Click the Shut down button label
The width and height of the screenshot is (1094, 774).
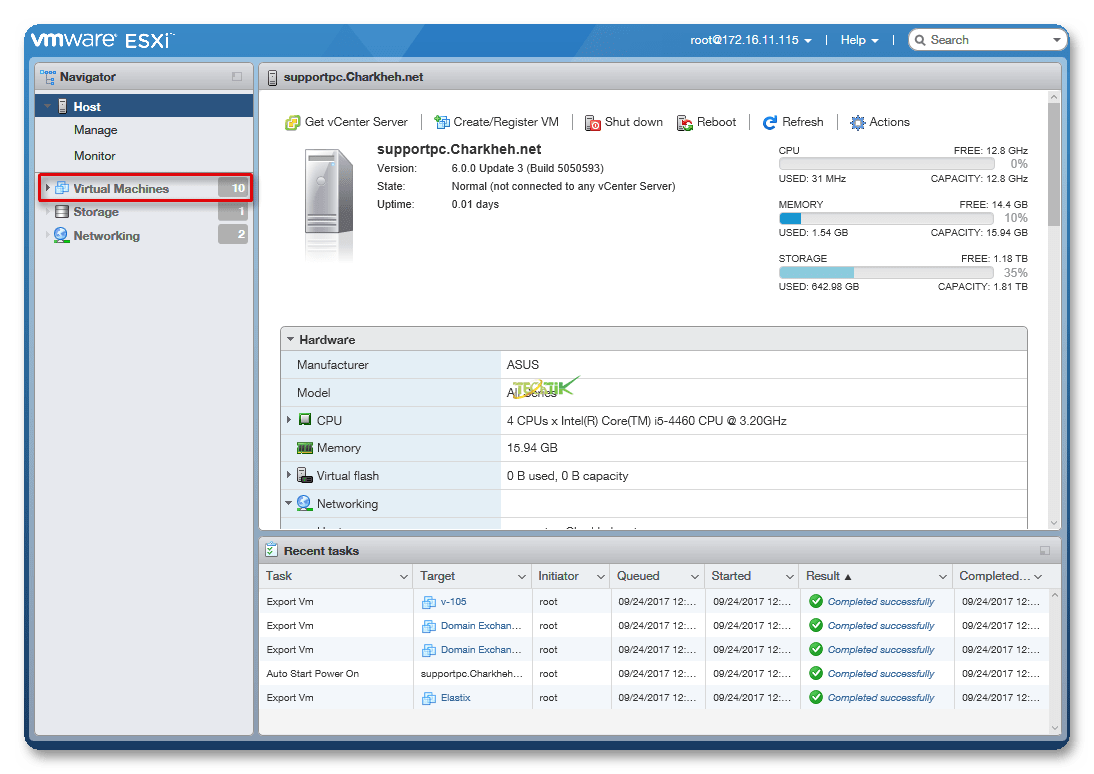click(x=634, y=122)
